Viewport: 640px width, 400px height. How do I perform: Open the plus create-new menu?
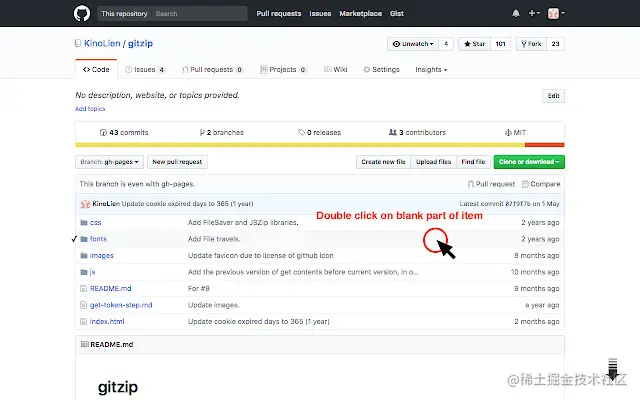point(534,13)
